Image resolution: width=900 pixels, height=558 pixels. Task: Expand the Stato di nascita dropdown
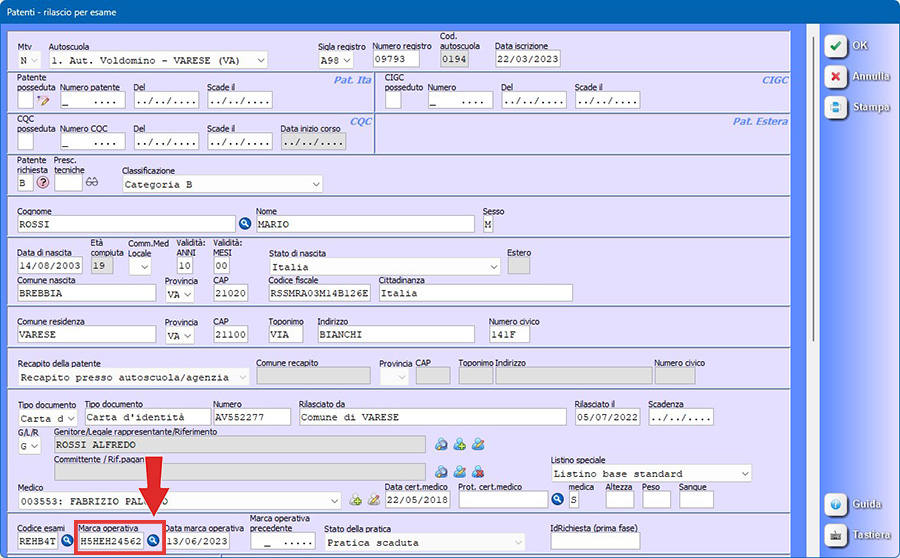(x=493, y=267)
